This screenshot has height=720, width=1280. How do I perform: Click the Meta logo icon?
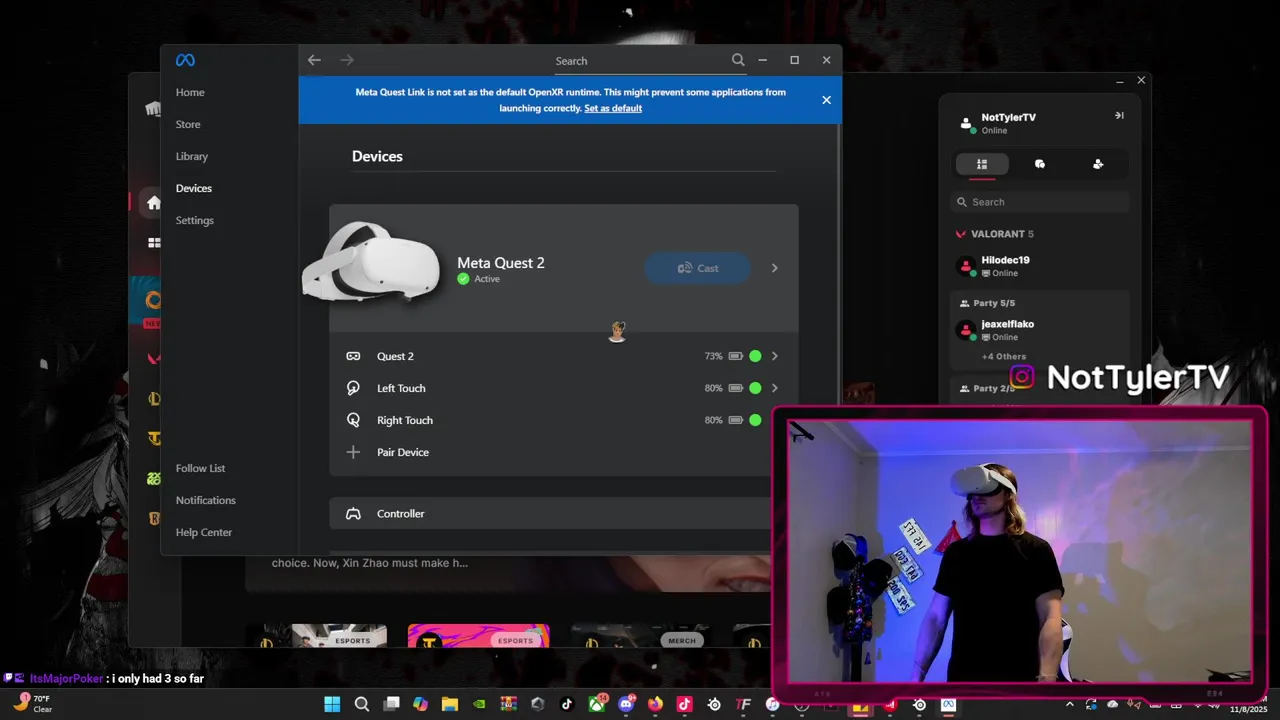click(185, 60)
